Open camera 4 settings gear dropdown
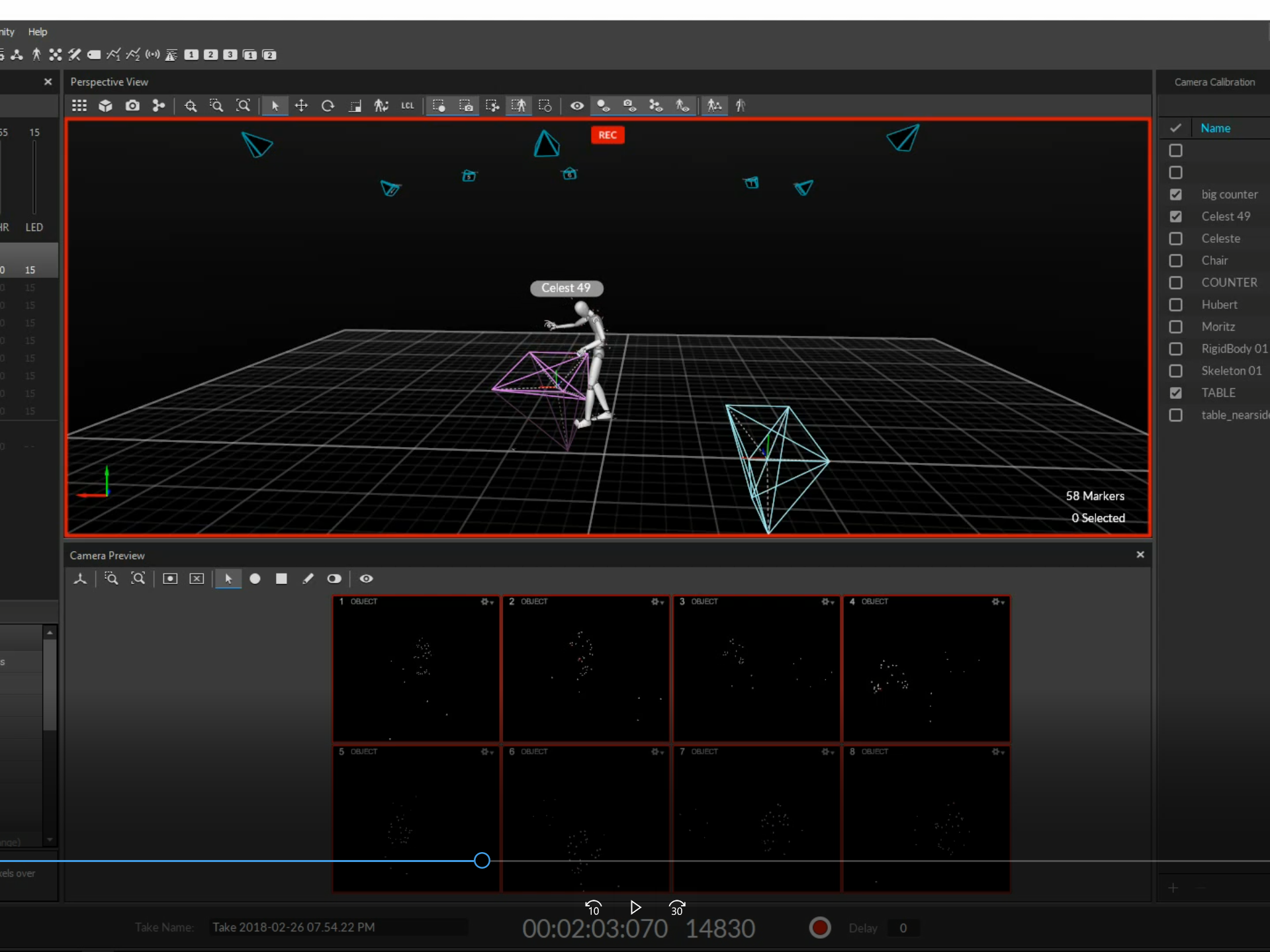 pos(998,602)
